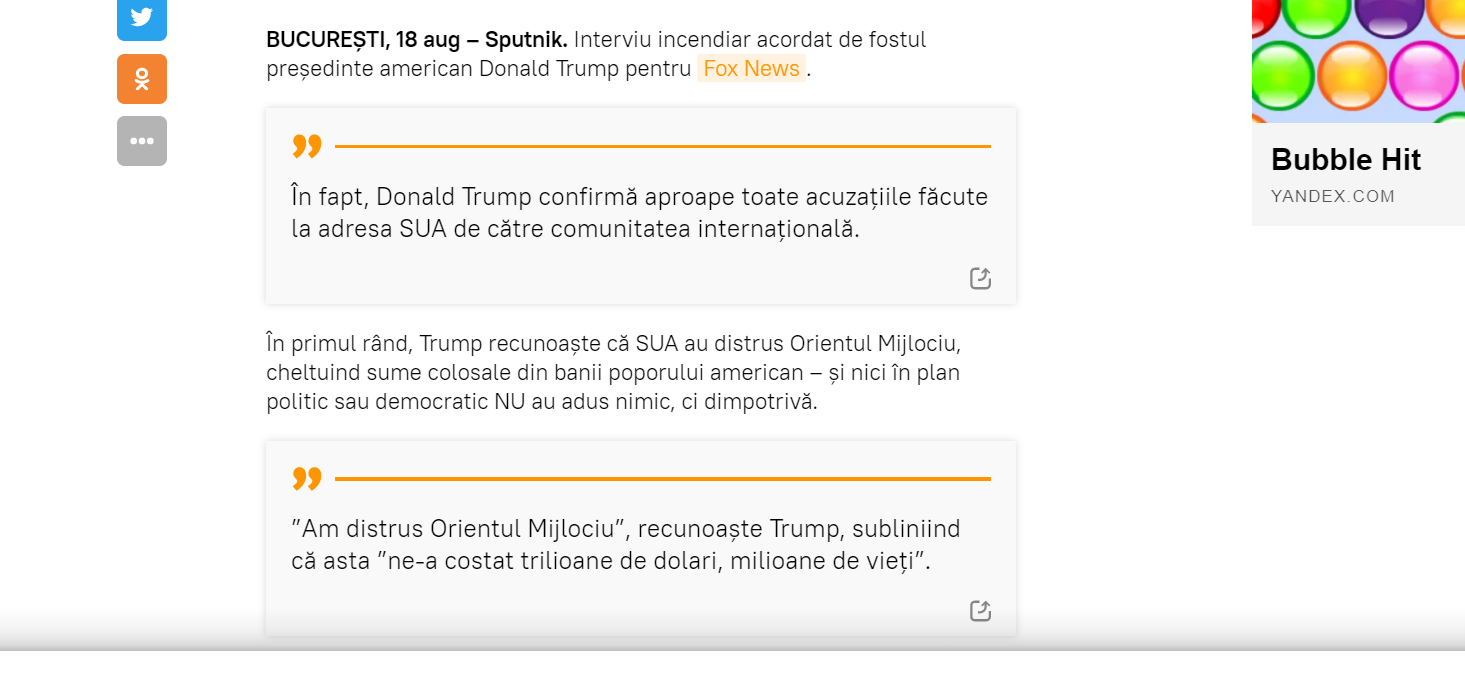Click the YANDEX.COM ad source label

coord(1333,196)
